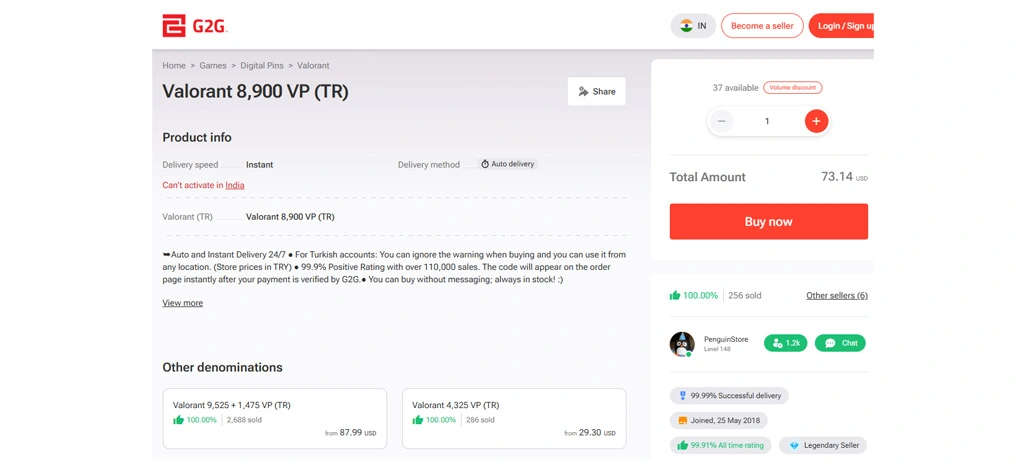The width and height of the screenshot is (1026, 466).
Task: Follow seller via 1.2k followers button
Action: [786, 343]
